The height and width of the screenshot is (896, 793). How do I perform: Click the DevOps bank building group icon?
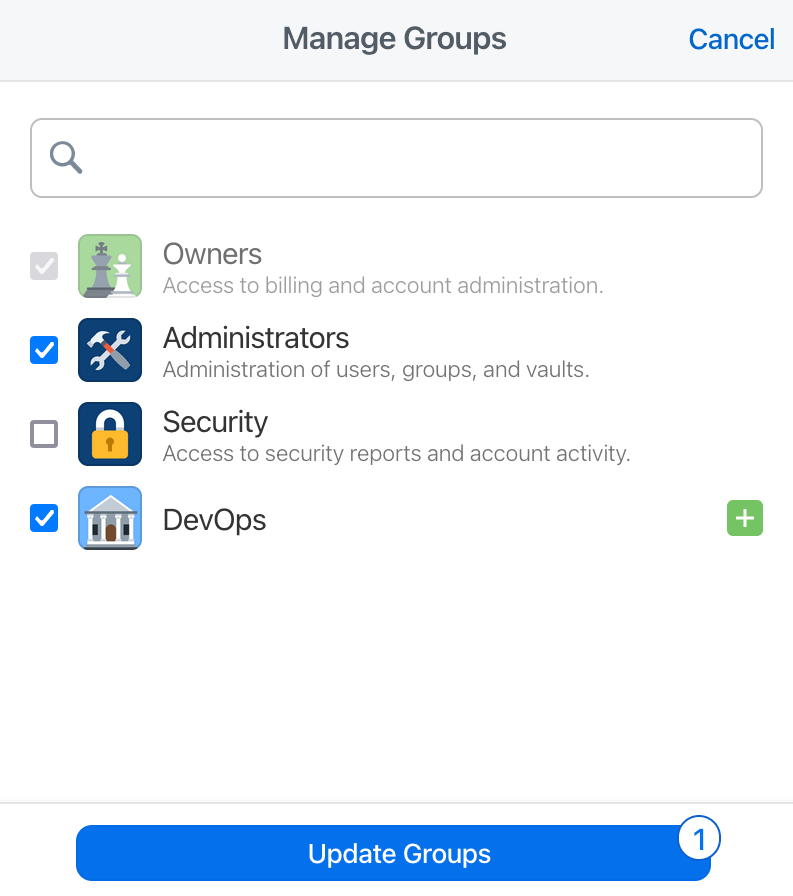110,518
